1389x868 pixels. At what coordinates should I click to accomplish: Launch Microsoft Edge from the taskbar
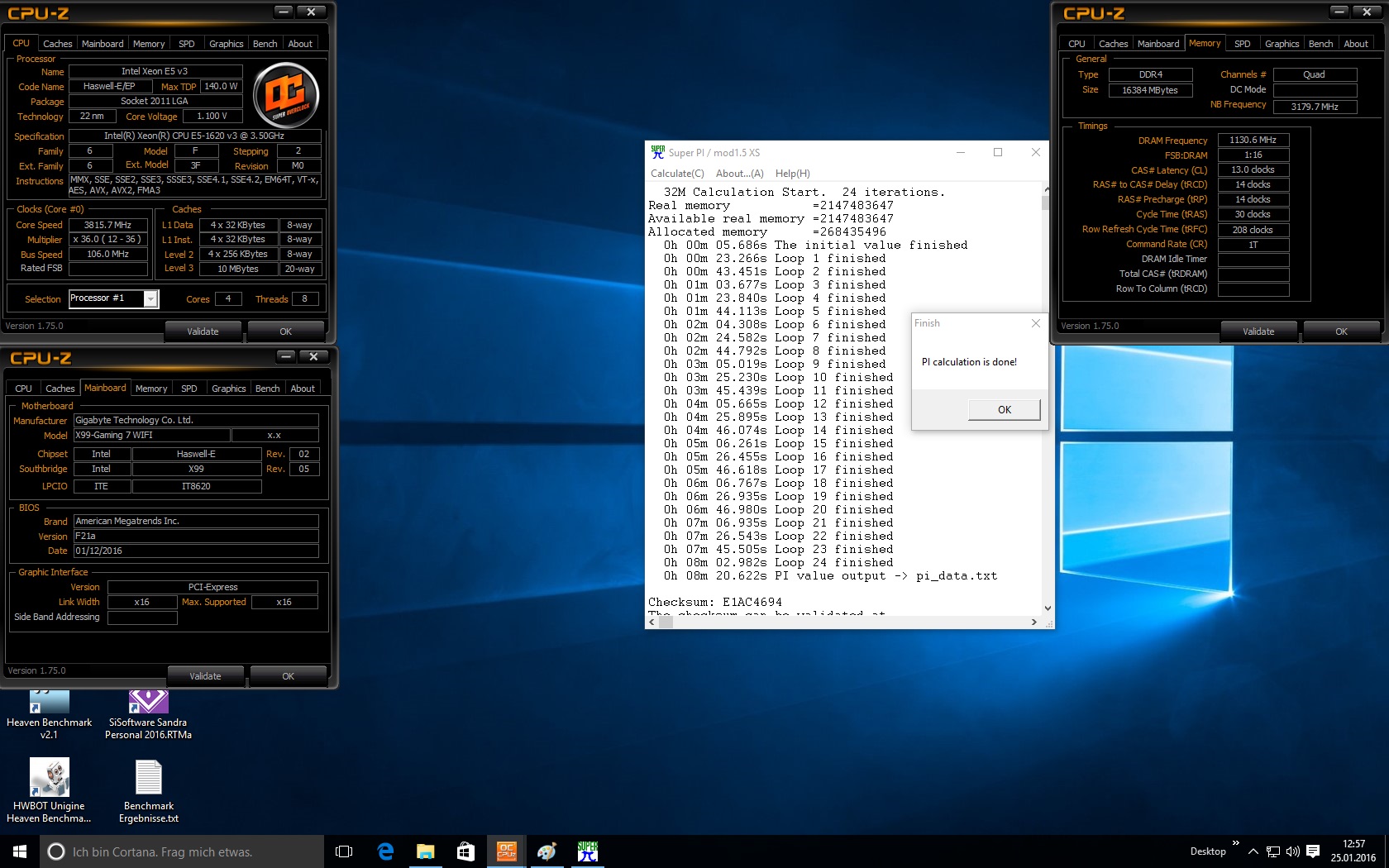point(385,851)
